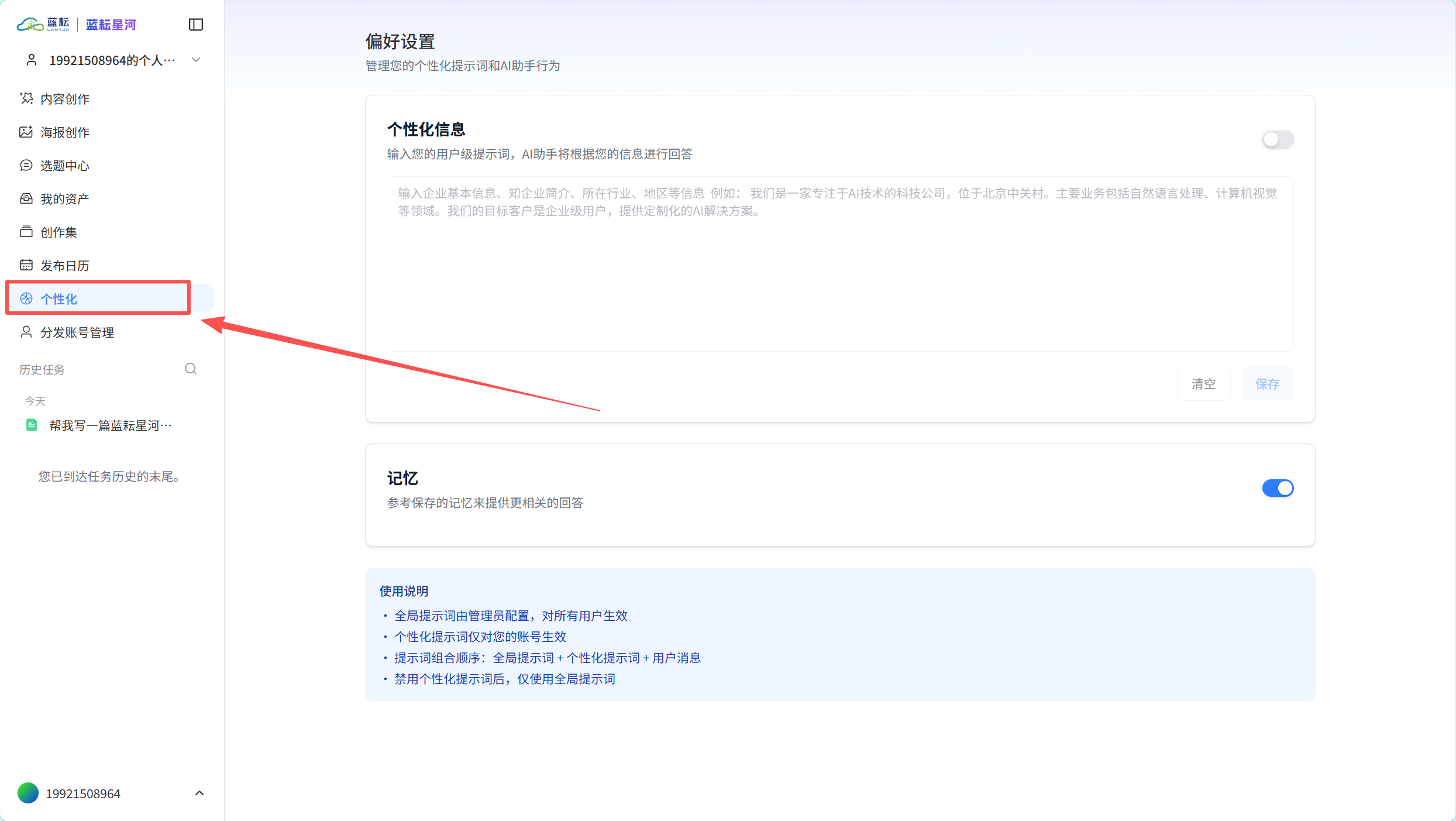Select the 内容创作 sidebar icon
Screen dimensions: 1456x821
(x=26, y=98)
